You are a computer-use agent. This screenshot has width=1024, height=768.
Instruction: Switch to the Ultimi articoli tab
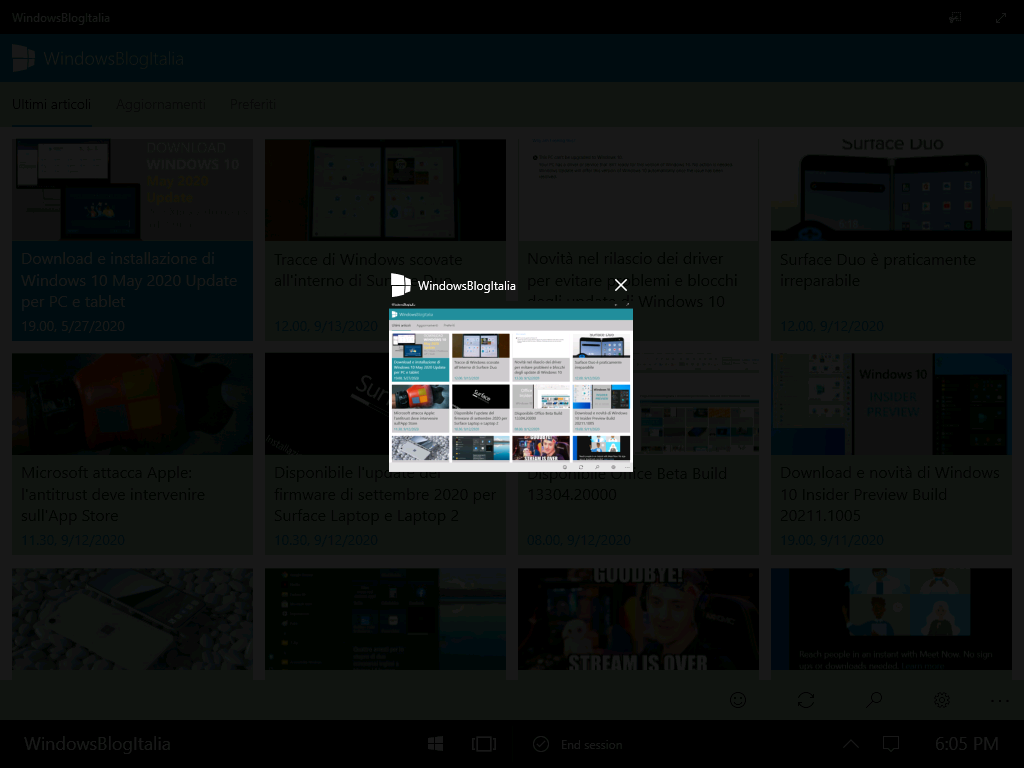click(52, 104)
